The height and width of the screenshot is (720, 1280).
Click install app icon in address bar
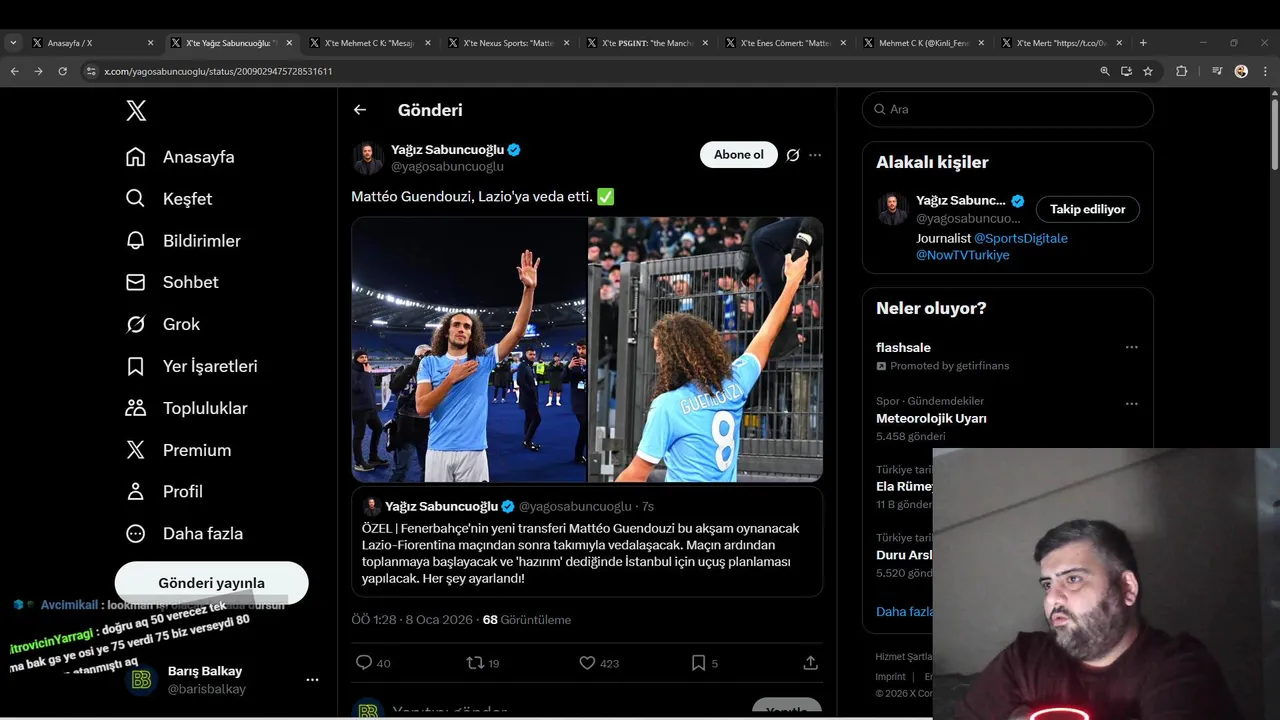tap(1126, 71)
